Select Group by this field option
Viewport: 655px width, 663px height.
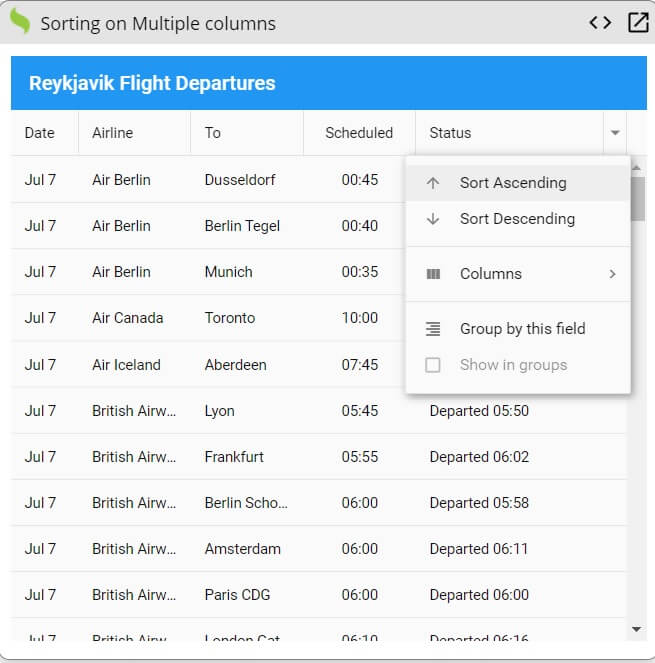click(x=522, y=329)
